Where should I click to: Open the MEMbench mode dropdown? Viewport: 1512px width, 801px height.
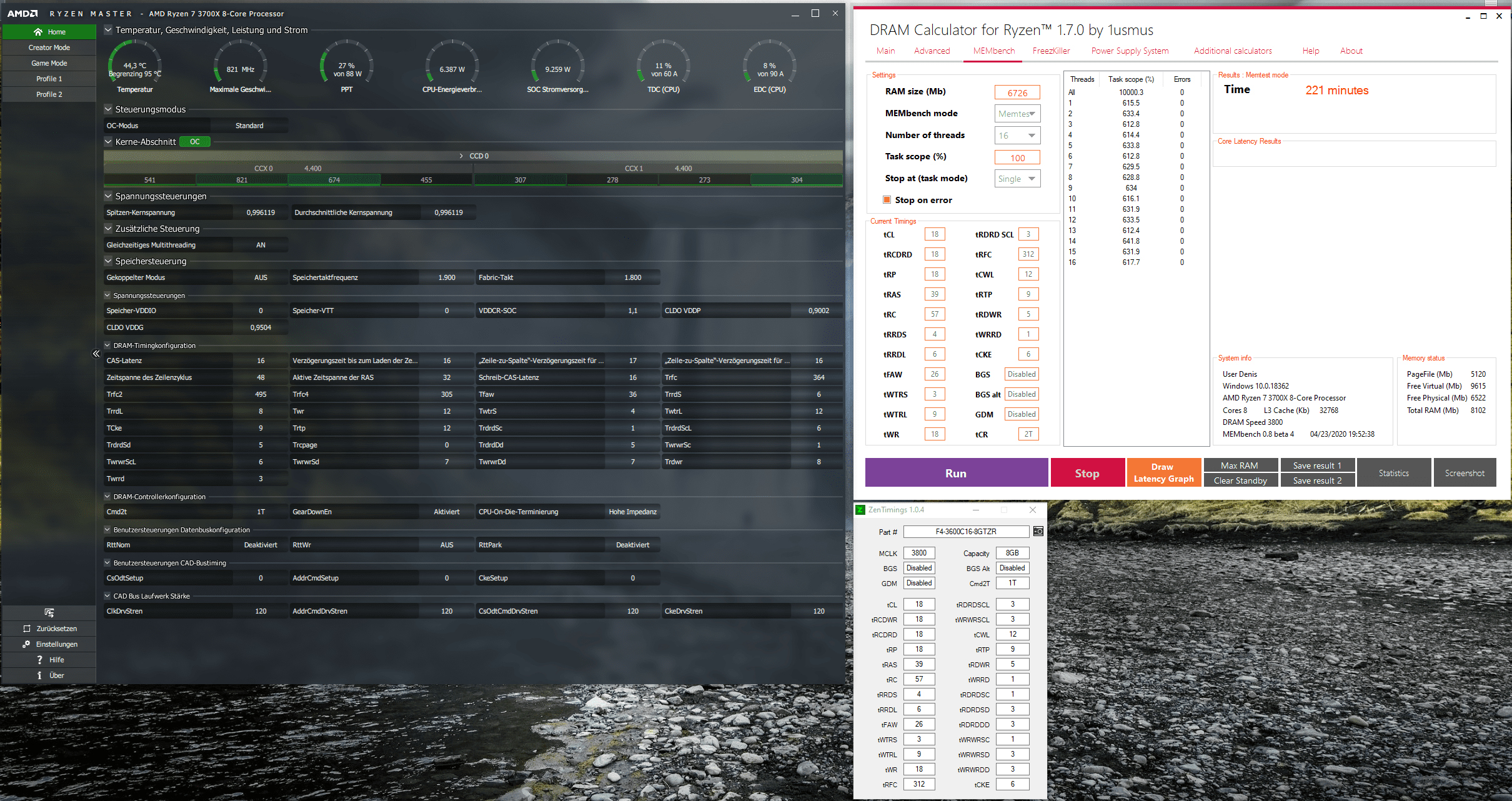click(1017, 114)
